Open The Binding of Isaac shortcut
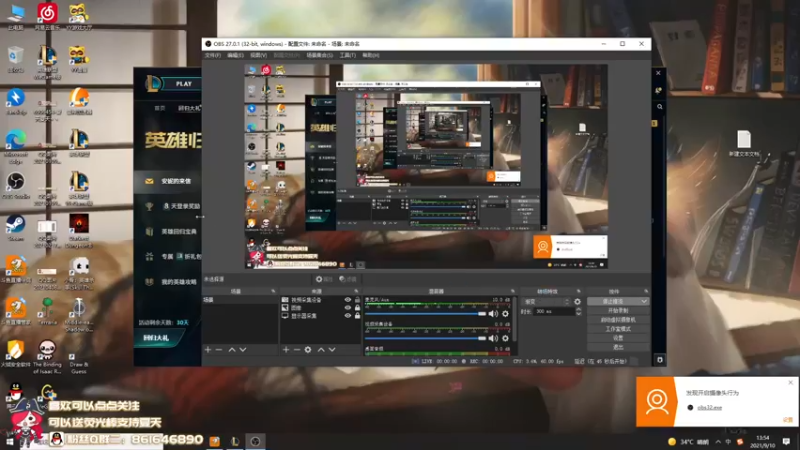 click(x=47, y=357)
